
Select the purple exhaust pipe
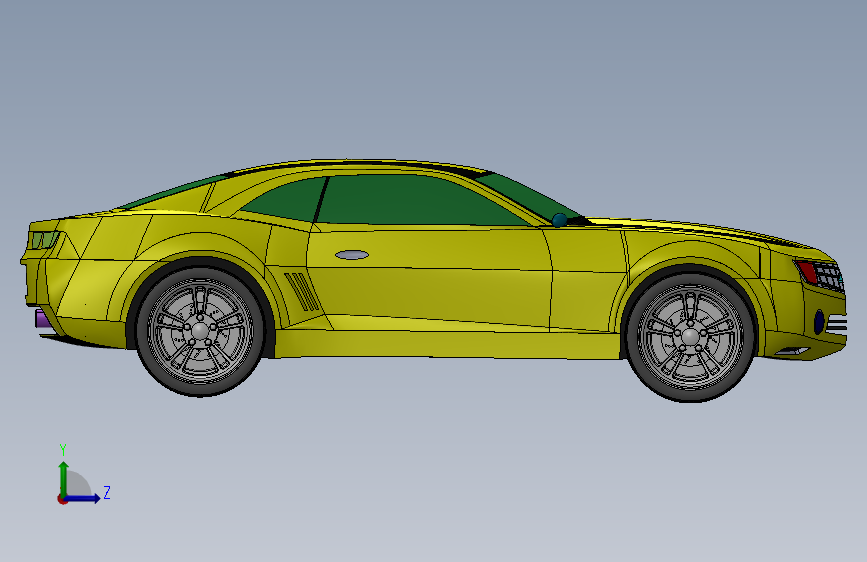(42, 319)
